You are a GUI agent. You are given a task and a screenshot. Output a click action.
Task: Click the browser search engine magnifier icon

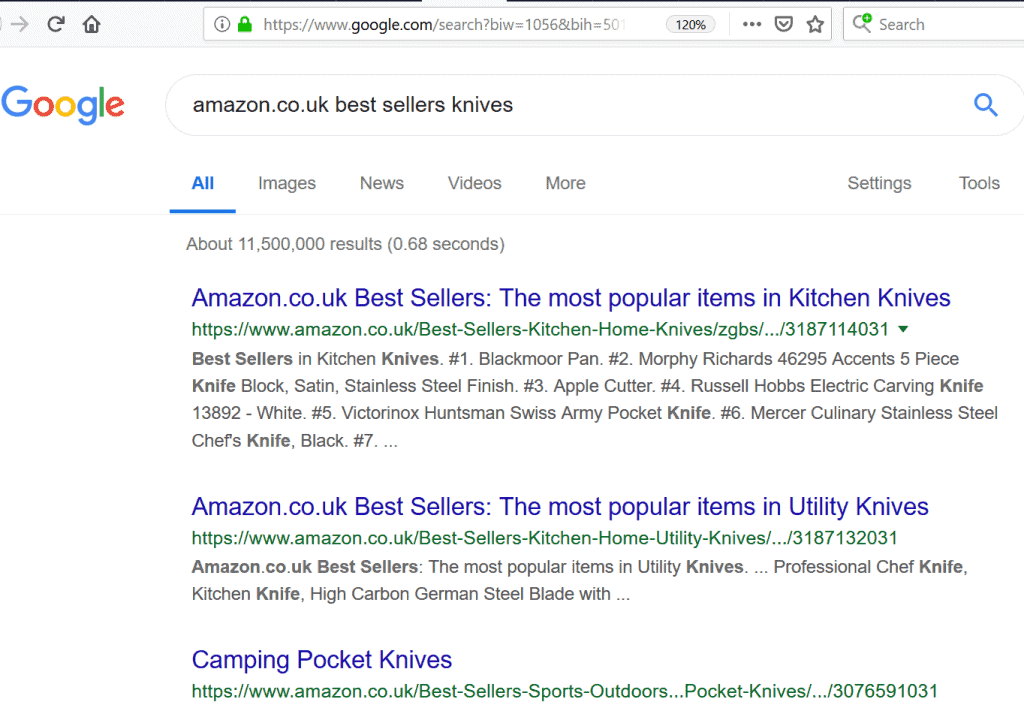click(x=862, y=24)
